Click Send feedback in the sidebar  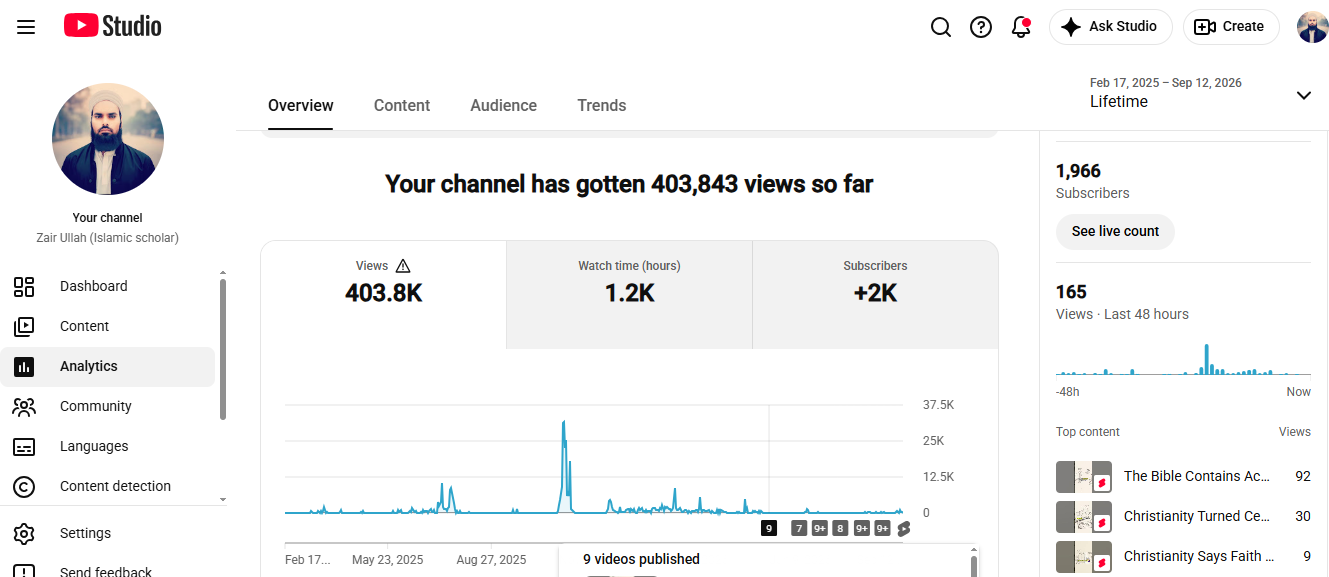click(108, 570)
